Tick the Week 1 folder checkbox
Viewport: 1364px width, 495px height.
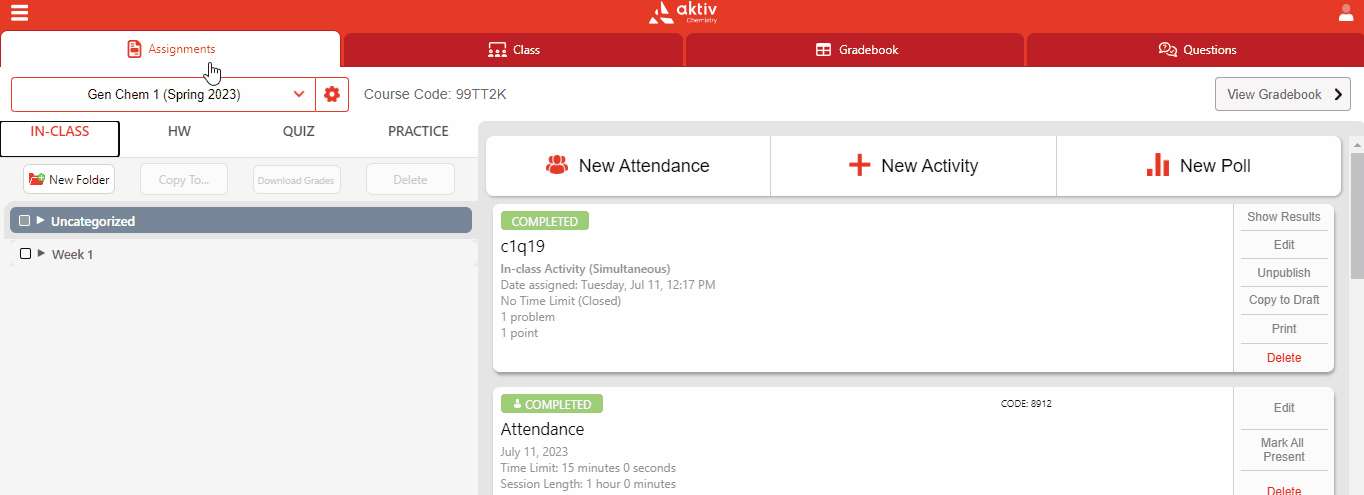pos(26,254)
